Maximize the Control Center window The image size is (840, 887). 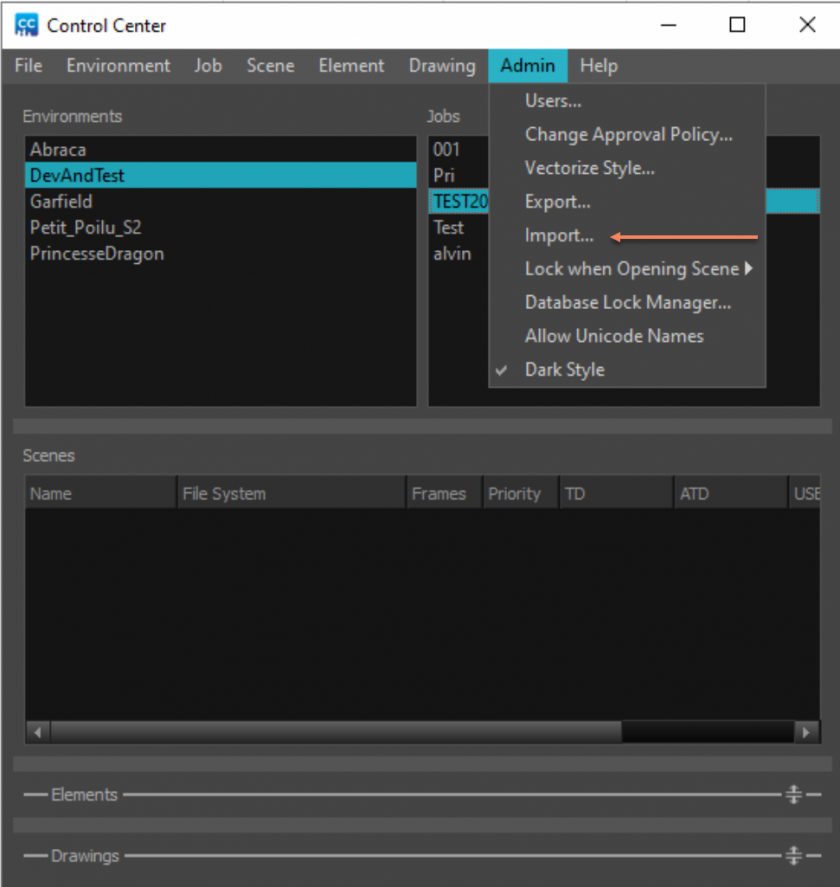click(737, 25)
